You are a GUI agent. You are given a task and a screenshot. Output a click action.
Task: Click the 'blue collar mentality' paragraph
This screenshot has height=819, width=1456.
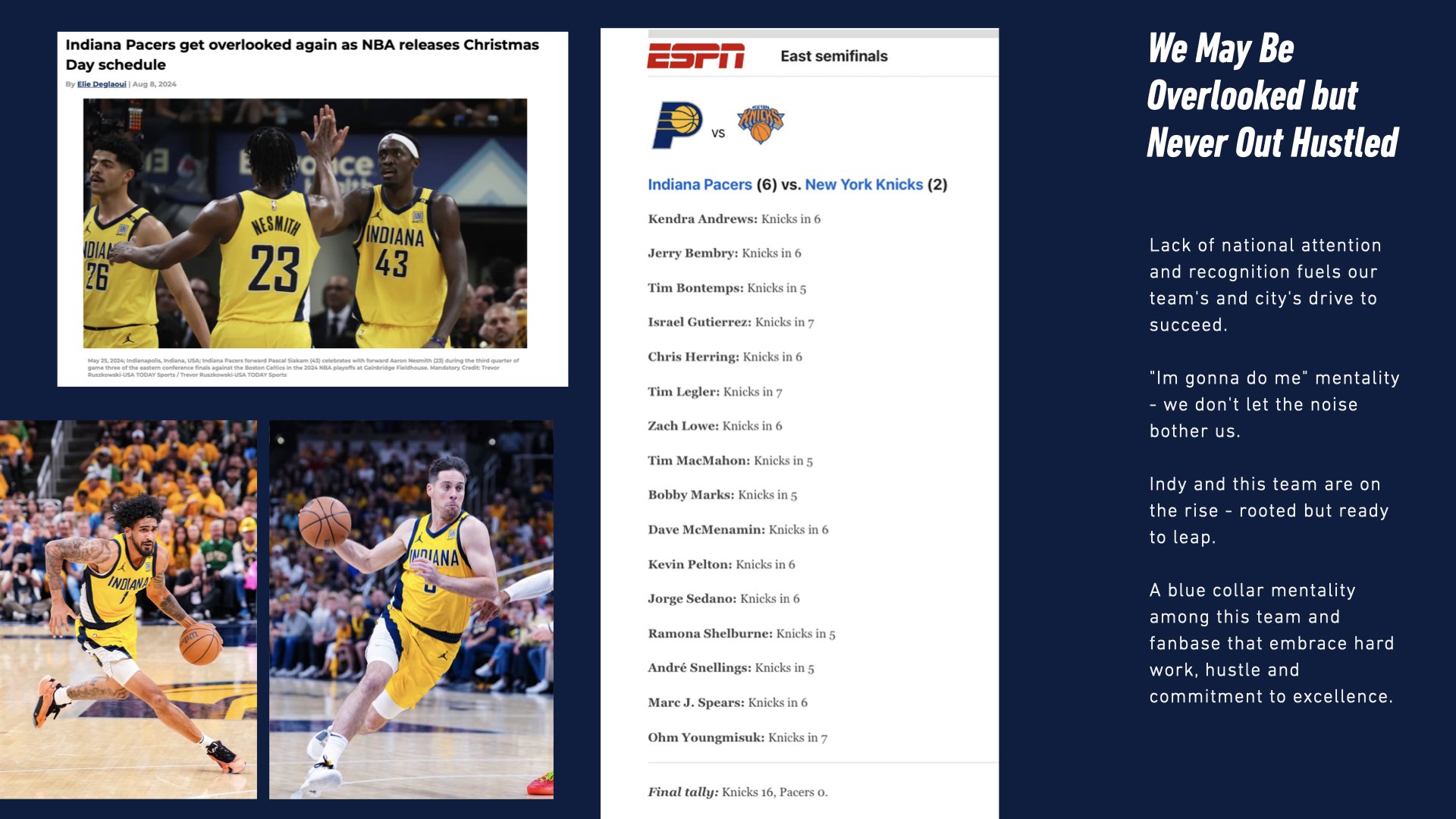tap(1271, 643)
